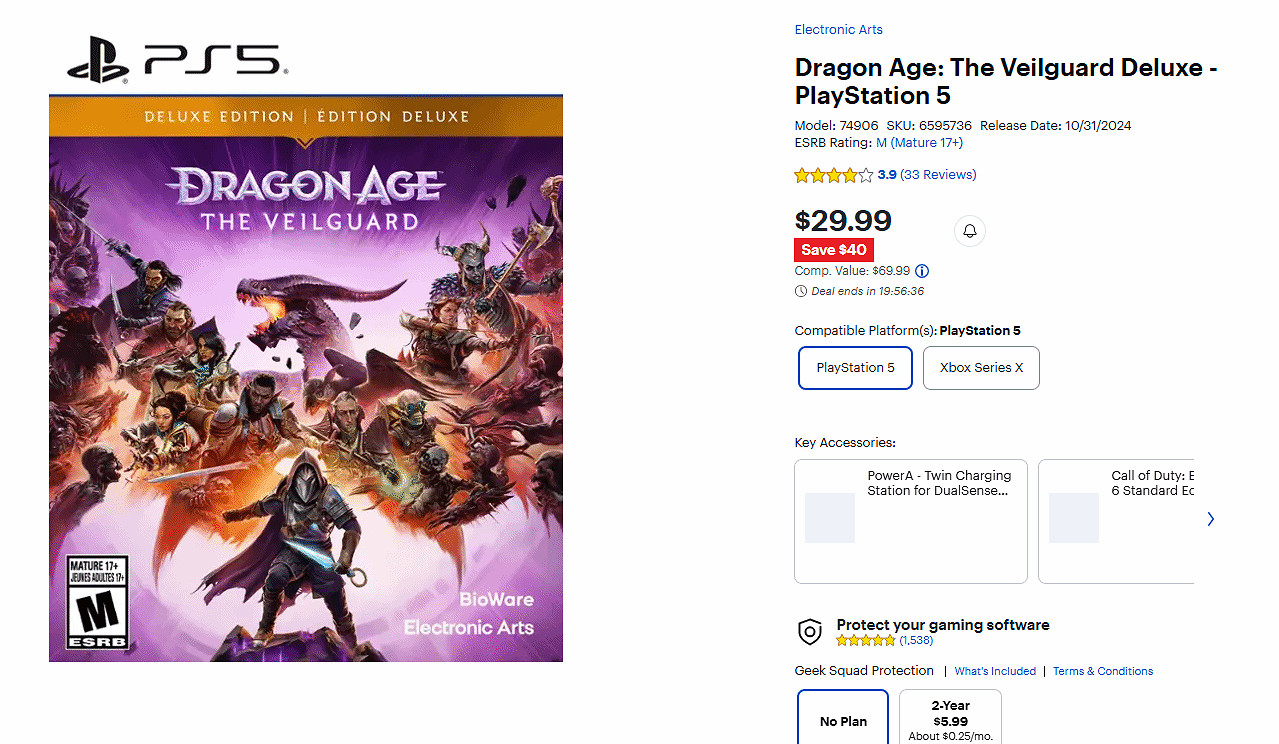1279x744 pixels.
Task: Open the Call of Duty accessory card
Action: point(1116,520)
